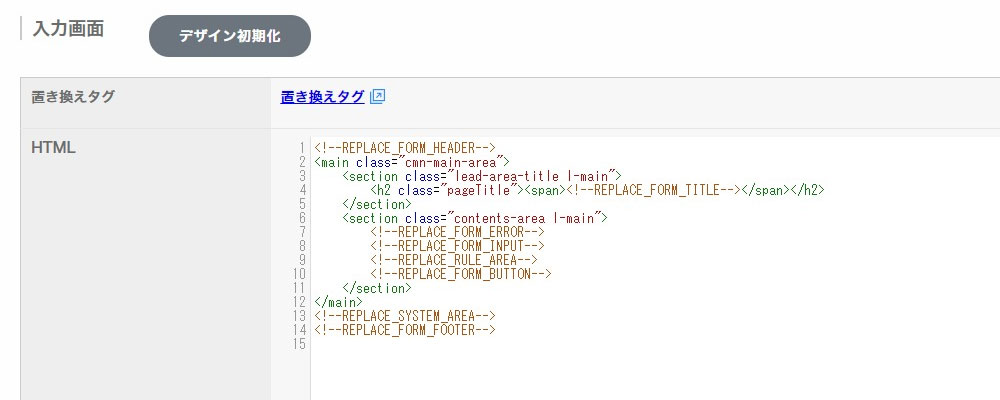Click the 置き換えタグ row label on the left
The height and width of the screenshot is (400, 1000).
[x=73, y=97]
